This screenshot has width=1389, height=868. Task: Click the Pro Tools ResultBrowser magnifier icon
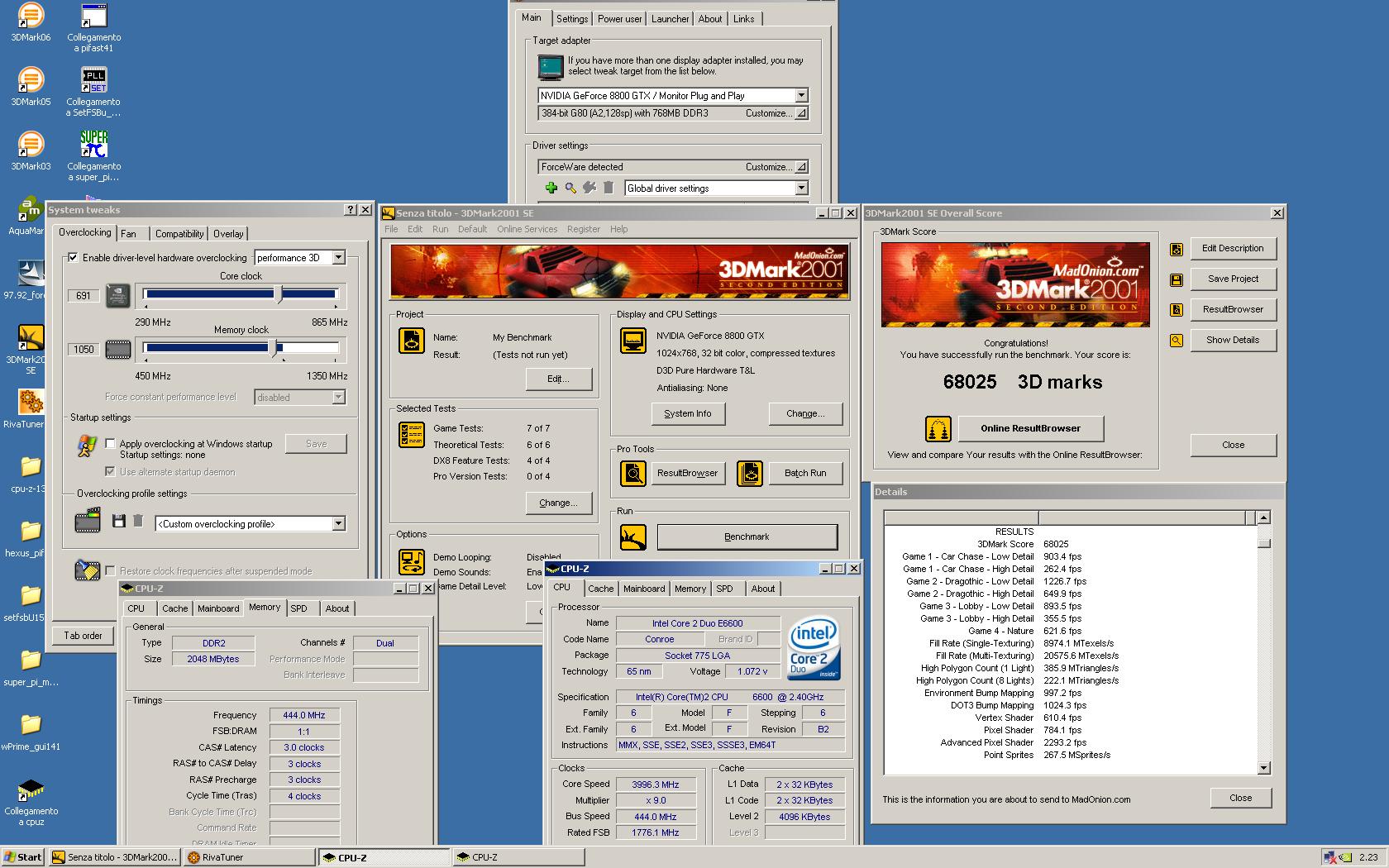pyautogui.click(x=633, y=474)
